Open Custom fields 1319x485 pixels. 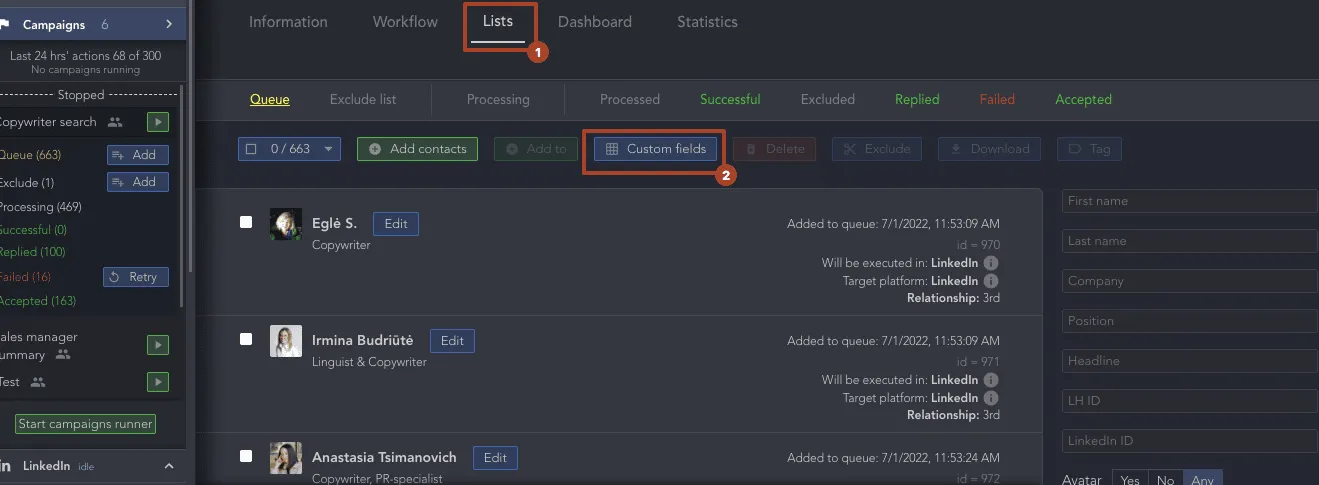click(655, 149)
